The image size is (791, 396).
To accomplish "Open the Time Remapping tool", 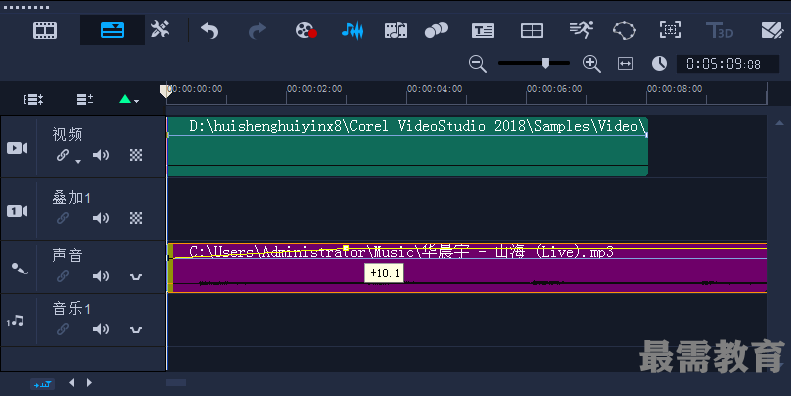I will click(581, 30).
